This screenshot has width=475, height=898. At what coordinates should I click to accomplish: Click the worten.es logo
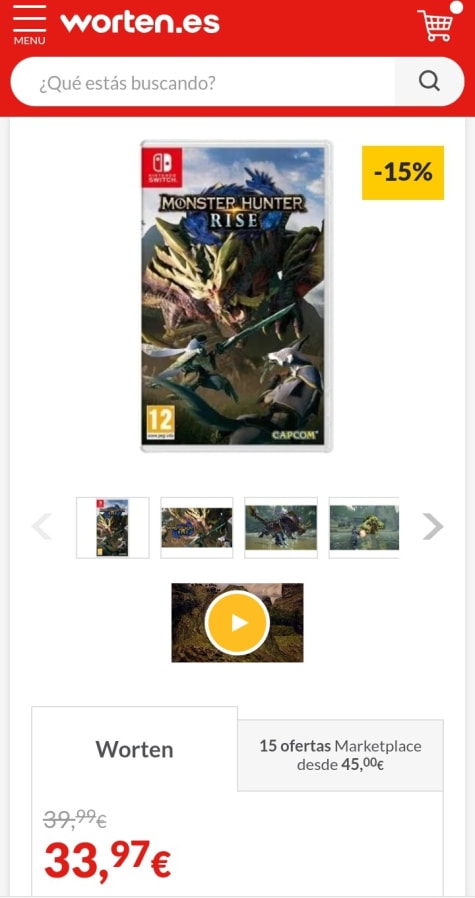(x=140, y=22)
